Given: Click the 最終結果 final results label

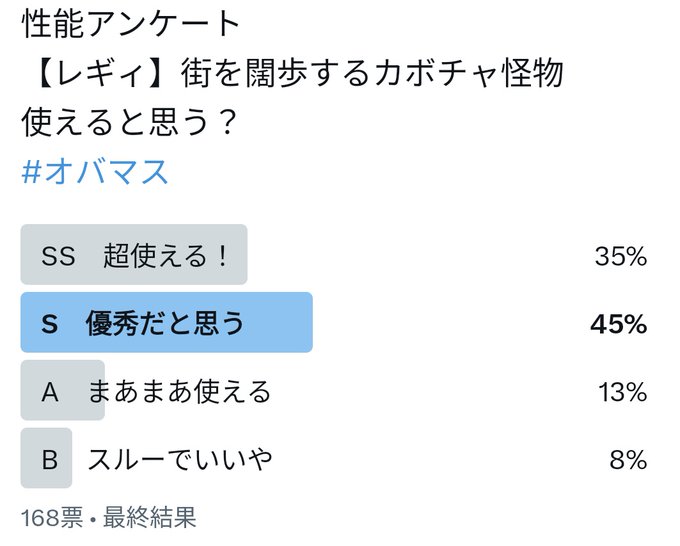Looking at the screenshot, I should [x=150, y=517].
